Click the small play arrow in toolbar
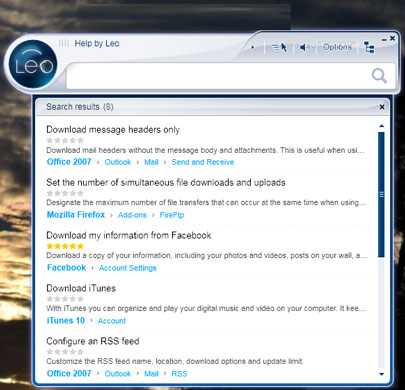 pyautogui.click(x=253, y=47)
